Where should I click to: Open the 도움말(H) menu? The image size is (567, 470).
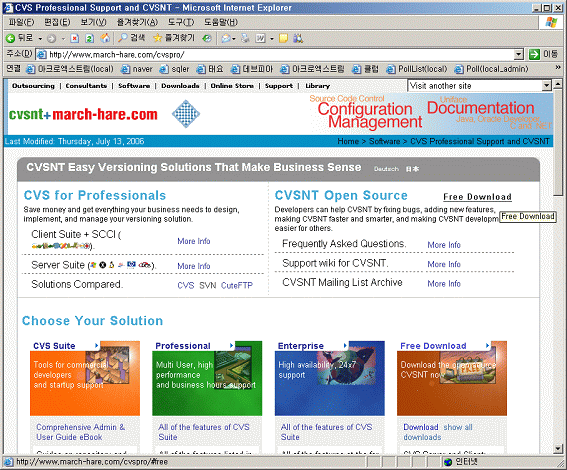[221, 22]
